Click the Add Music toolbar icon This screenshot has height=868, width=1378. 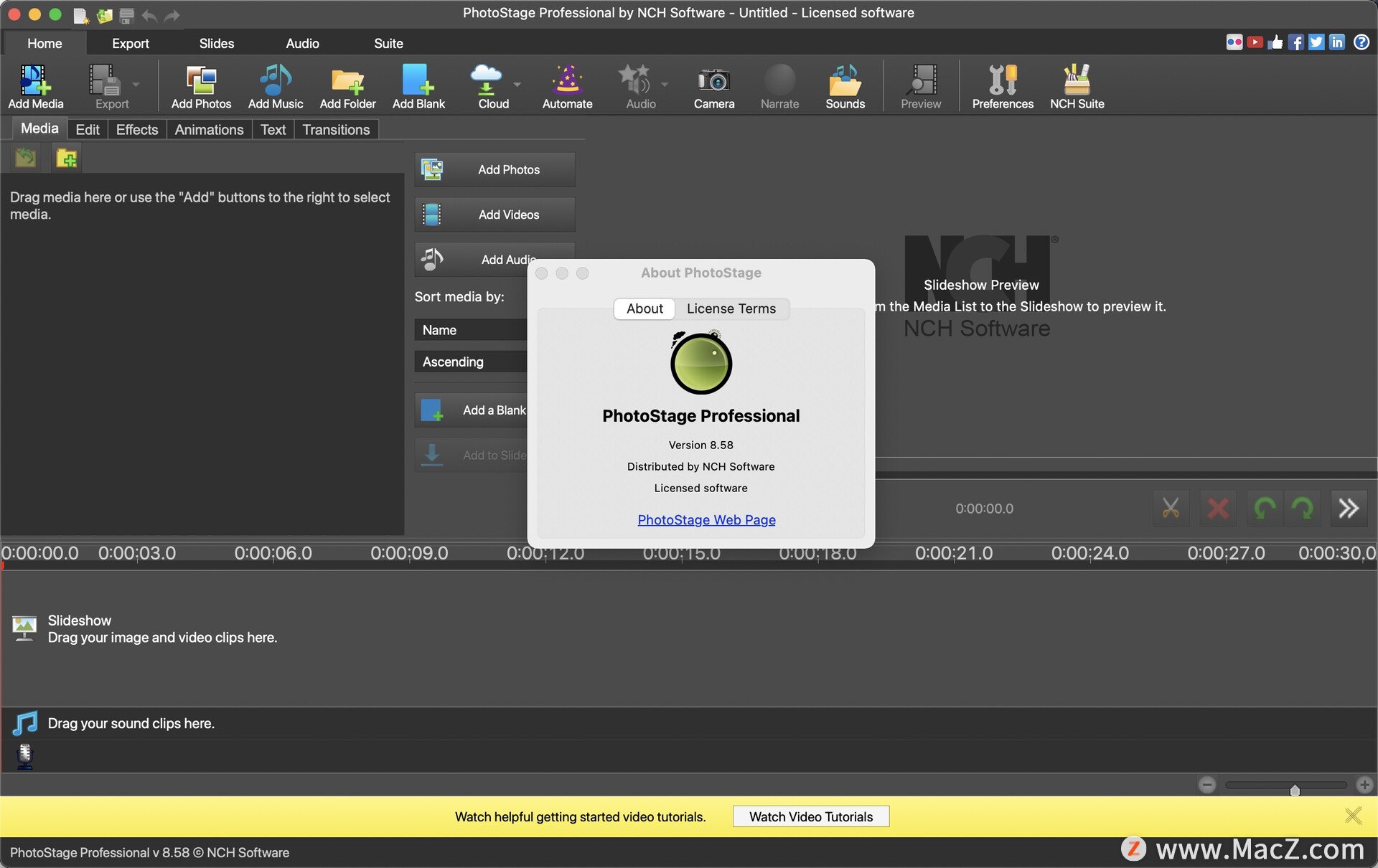pyautogui.click(x=276, y=86)
